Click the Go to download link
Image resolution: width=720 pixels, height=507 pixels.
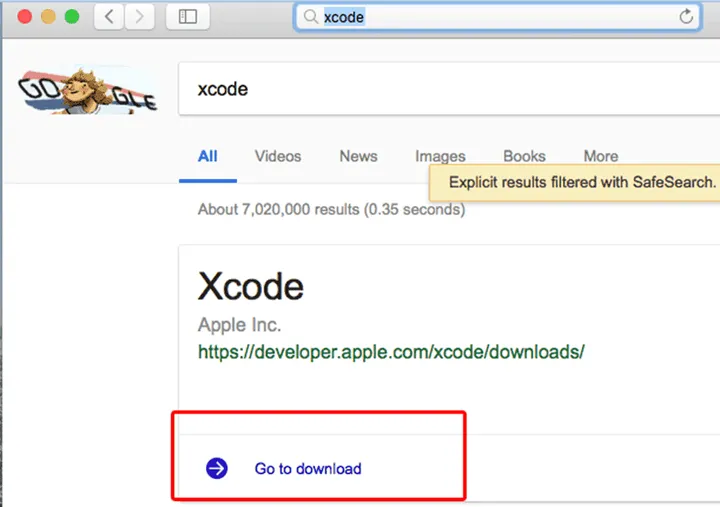(308, 468)
